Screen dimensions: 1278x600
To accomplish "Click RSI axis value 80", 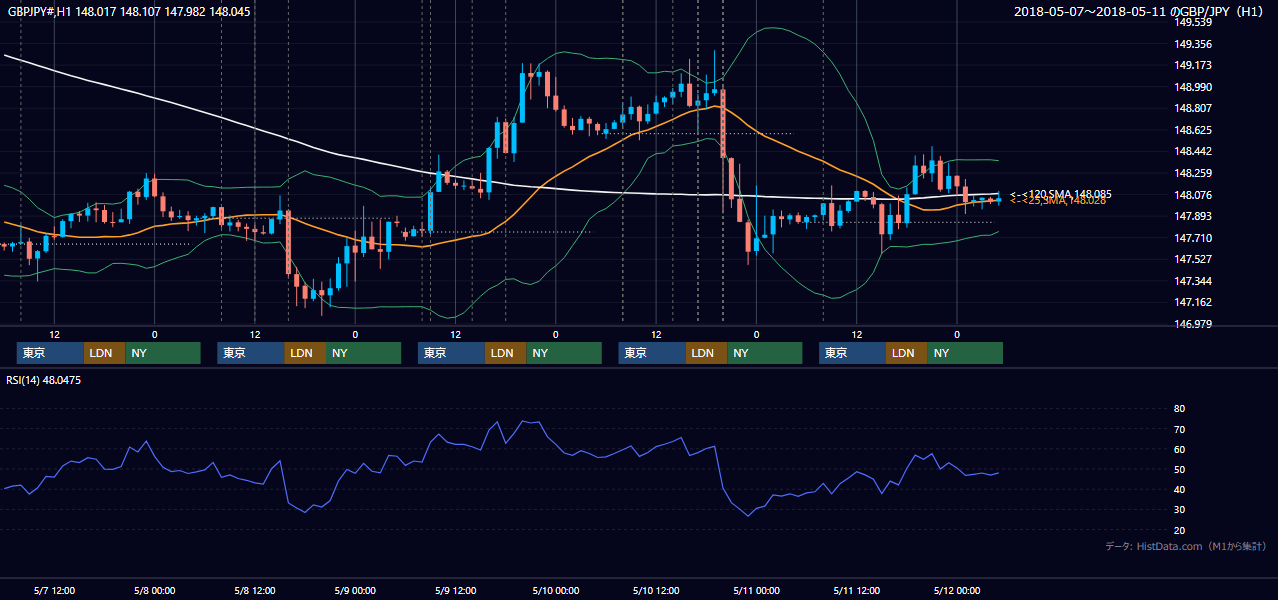I will (1179, 409).
